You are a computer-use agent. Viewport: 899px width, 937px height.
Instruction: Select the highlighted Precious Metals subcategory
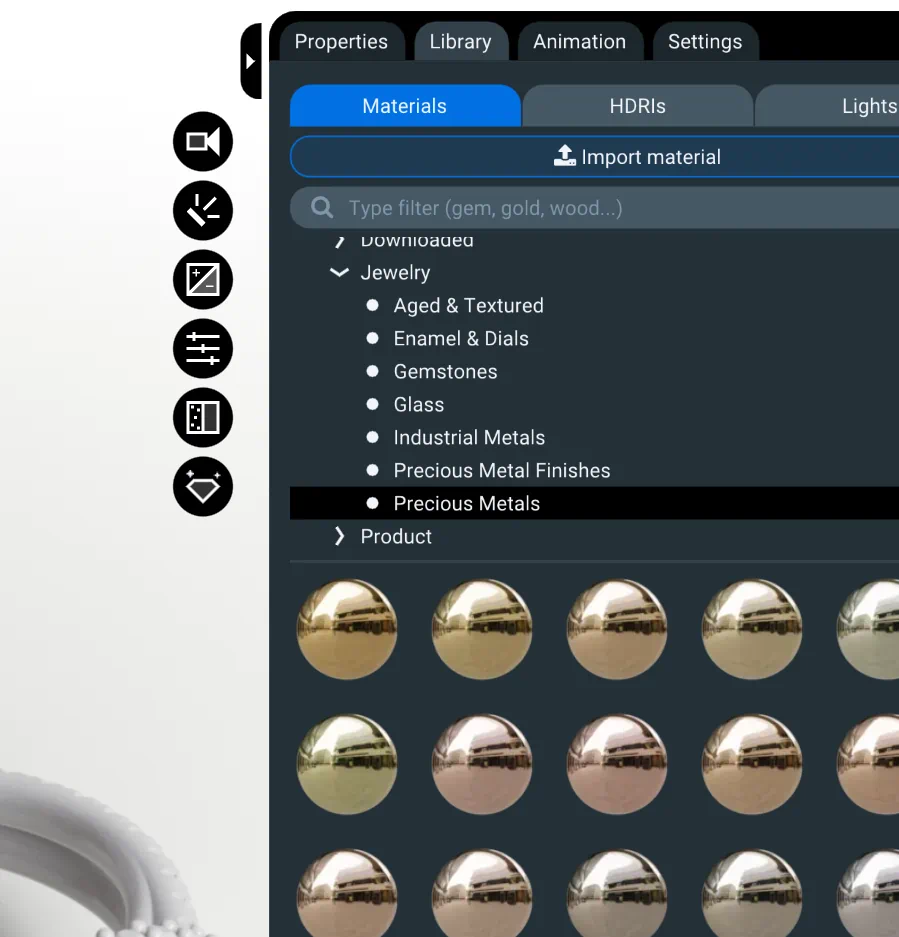coord(595,503)
